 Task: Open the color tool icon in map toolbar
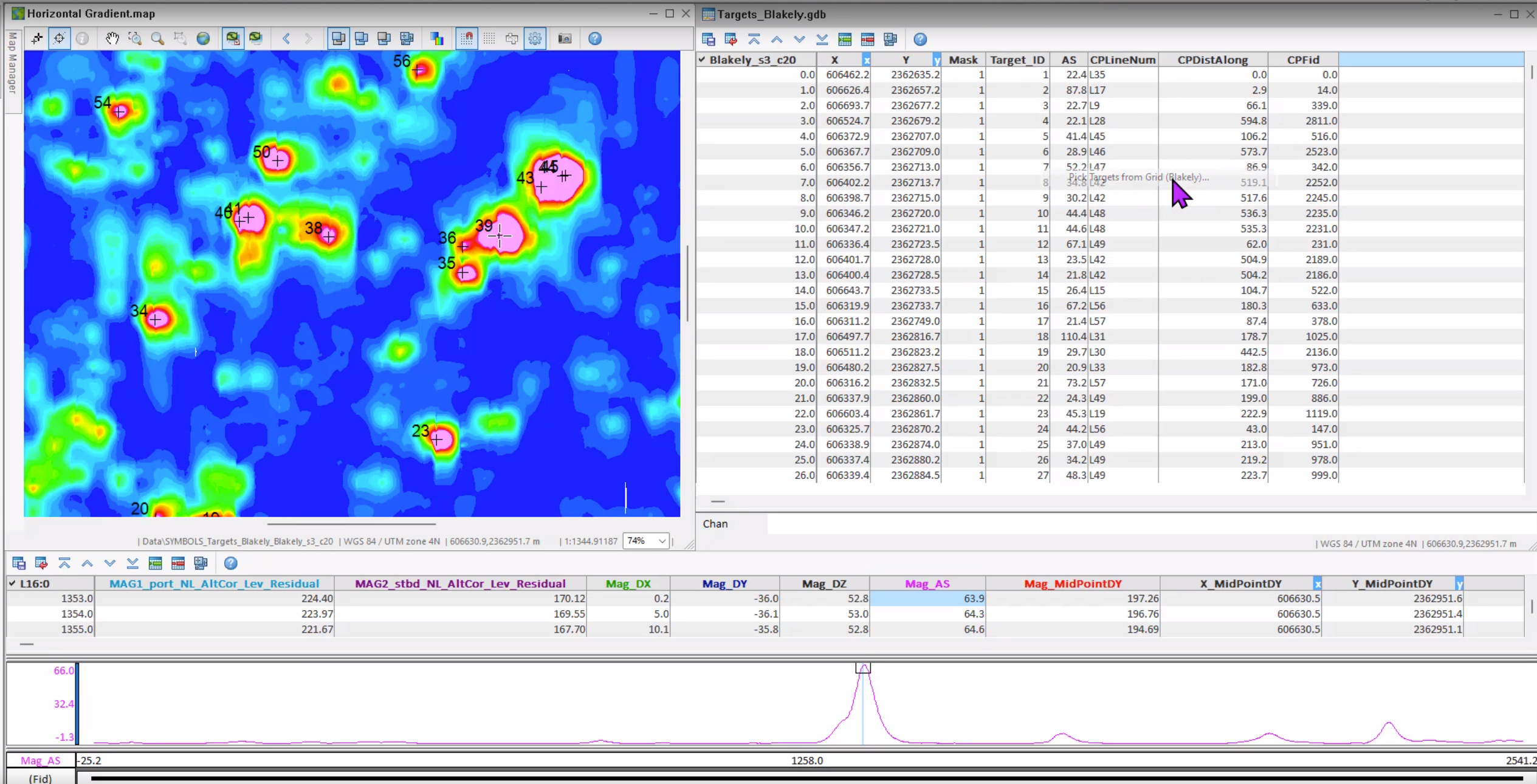[x=437, y=38]
